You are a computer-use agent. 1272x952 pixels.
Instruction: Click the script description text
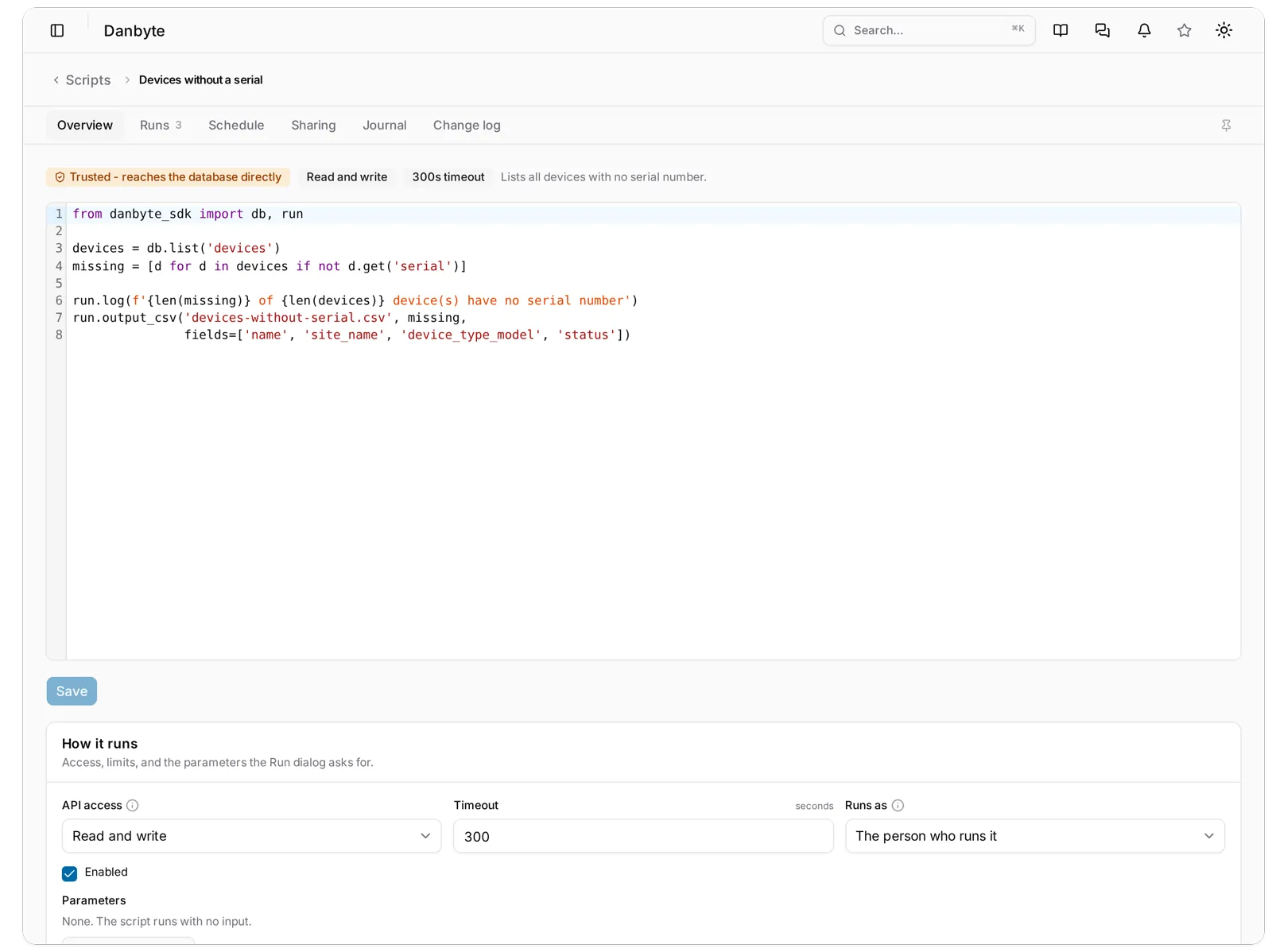click(603, 177)
